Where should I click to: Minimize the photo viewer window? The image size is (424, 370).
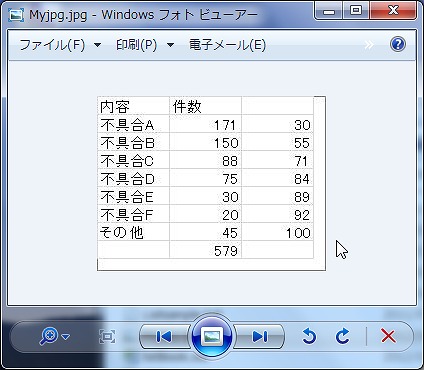pos(329,11)
